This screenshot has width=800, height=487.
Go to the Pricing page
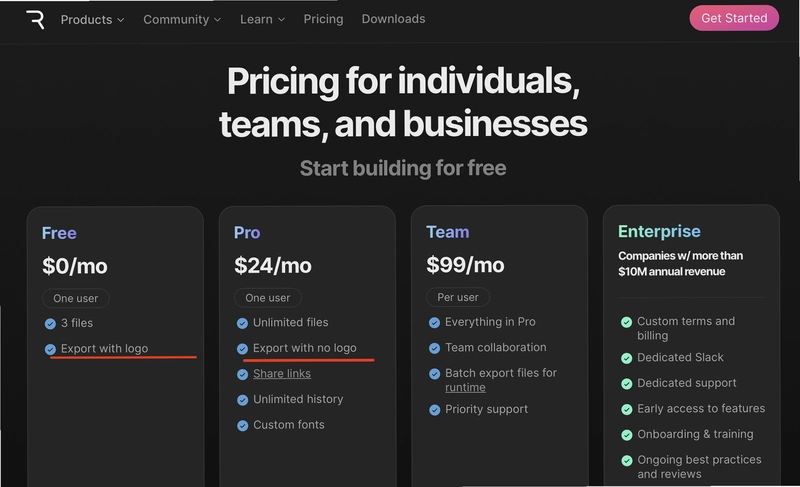click(323, 19)
